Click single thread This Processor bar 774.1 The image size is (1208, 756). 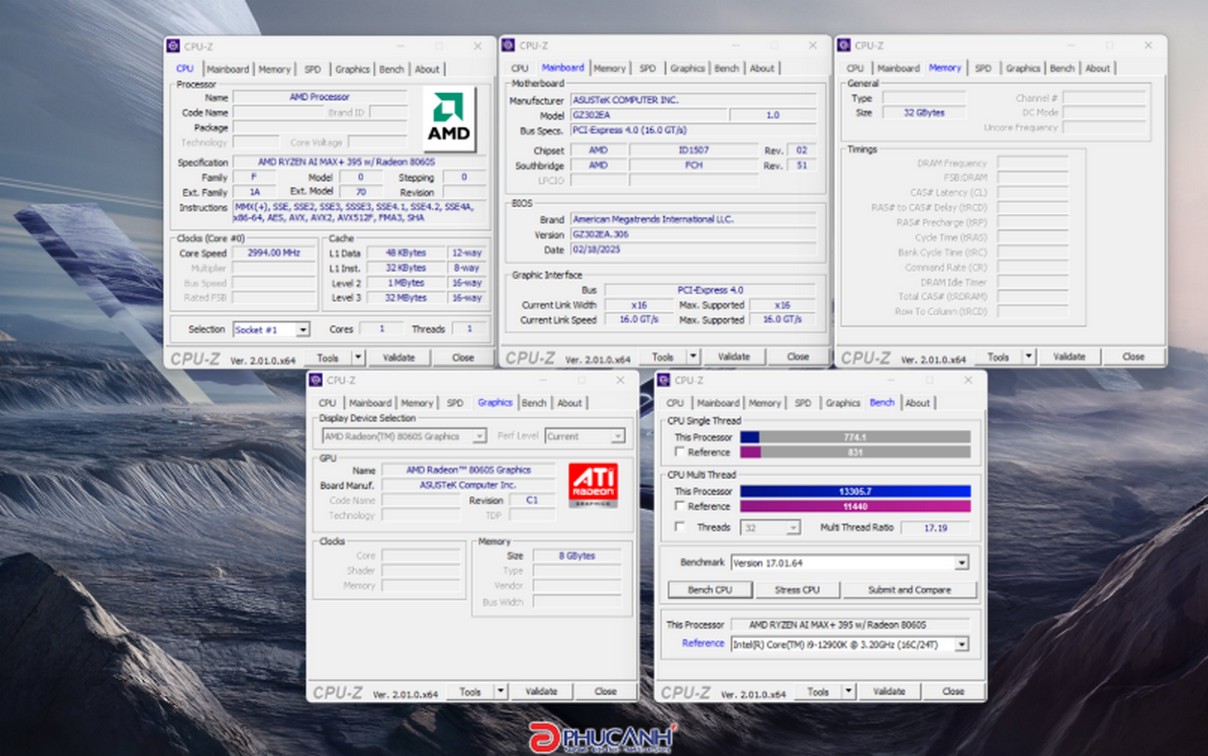[855, 437]
